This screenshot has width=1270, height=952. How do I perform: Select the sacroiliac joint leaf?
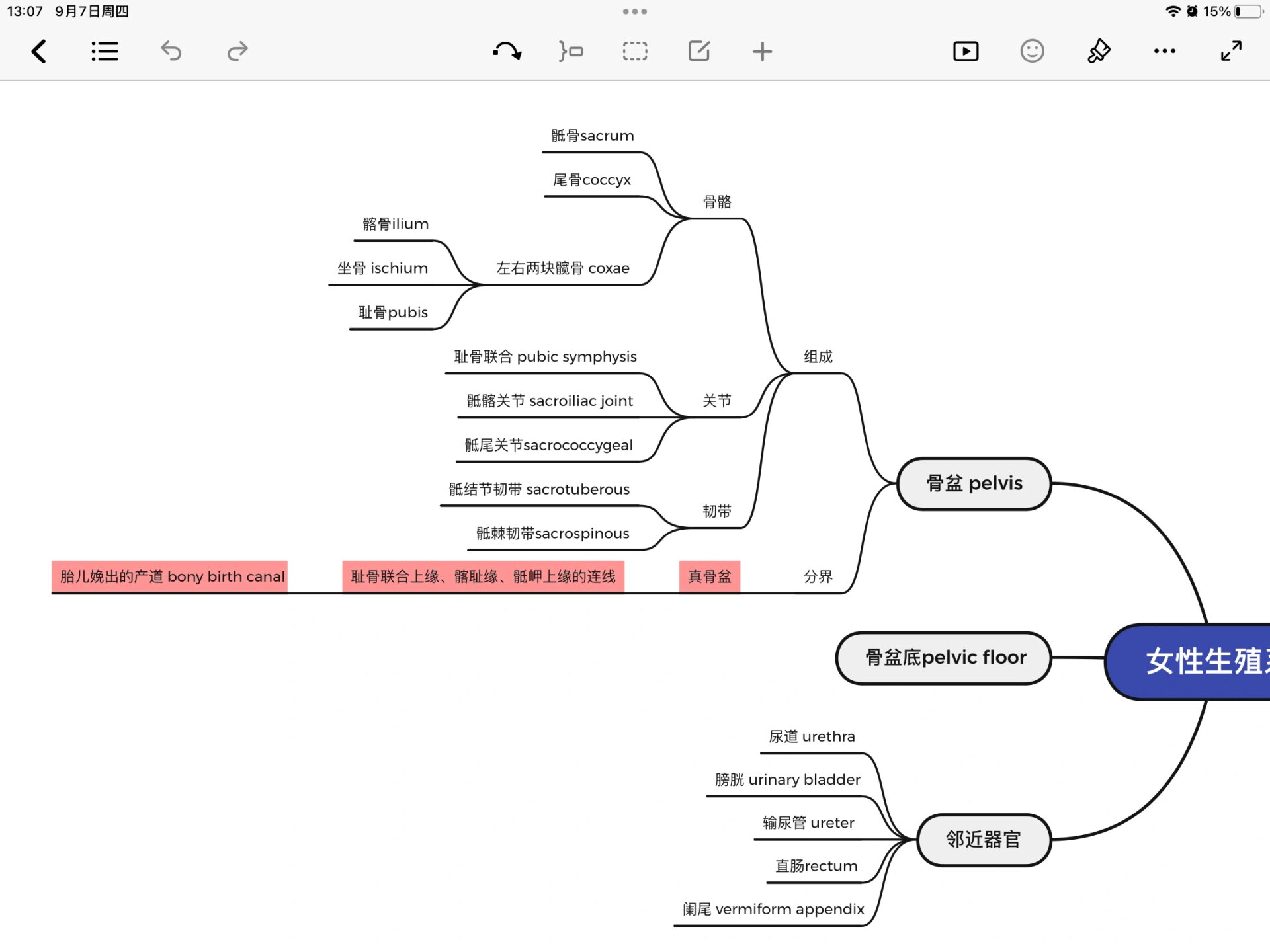pos(550,401)
